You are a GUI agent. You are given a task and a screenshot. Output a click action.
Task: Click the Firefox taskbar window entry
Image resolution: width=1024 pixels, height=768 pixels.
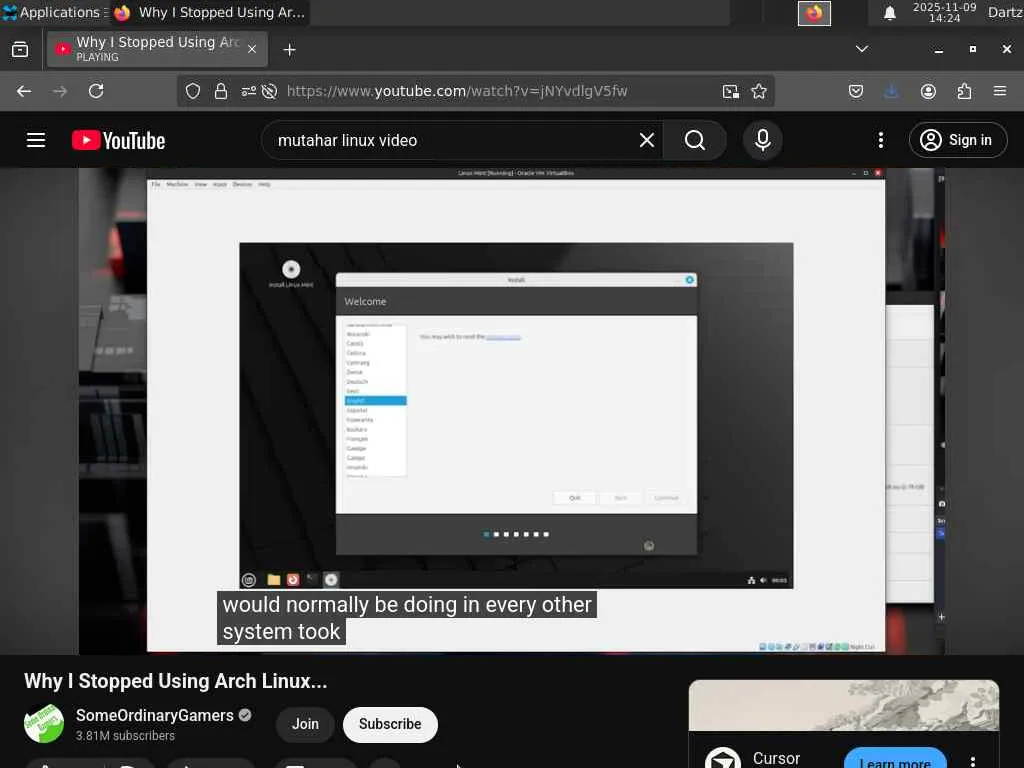coord(210,12)
